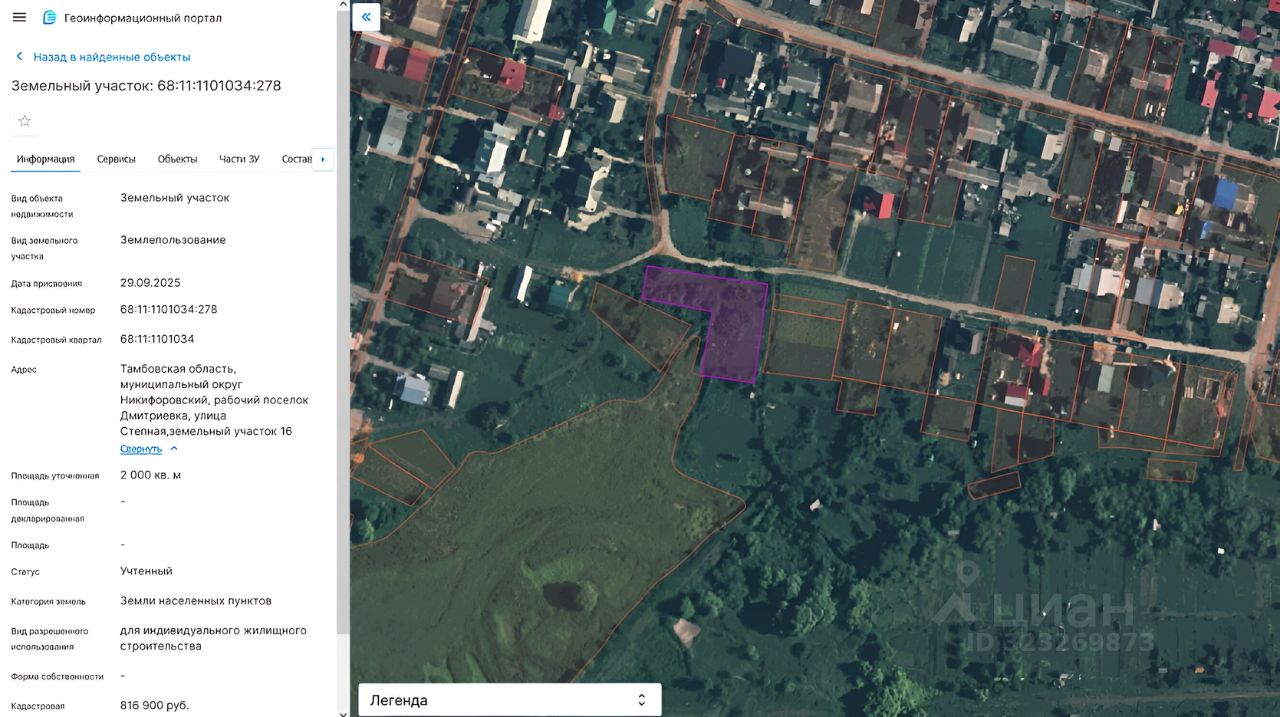Click the Геоинформационный портал logo icon

click(x=49, y=17)
